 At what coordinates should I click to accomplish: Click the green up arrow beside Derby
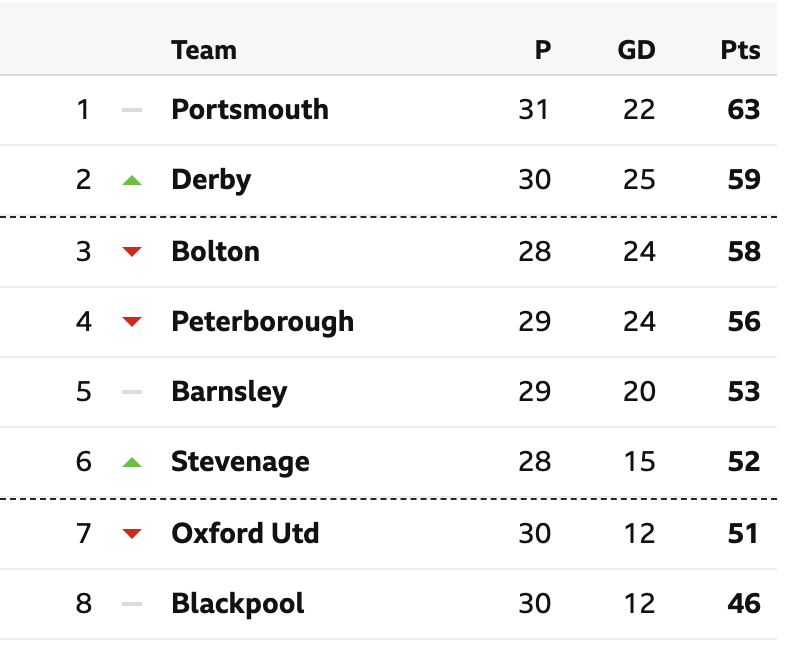coord(132,180)
